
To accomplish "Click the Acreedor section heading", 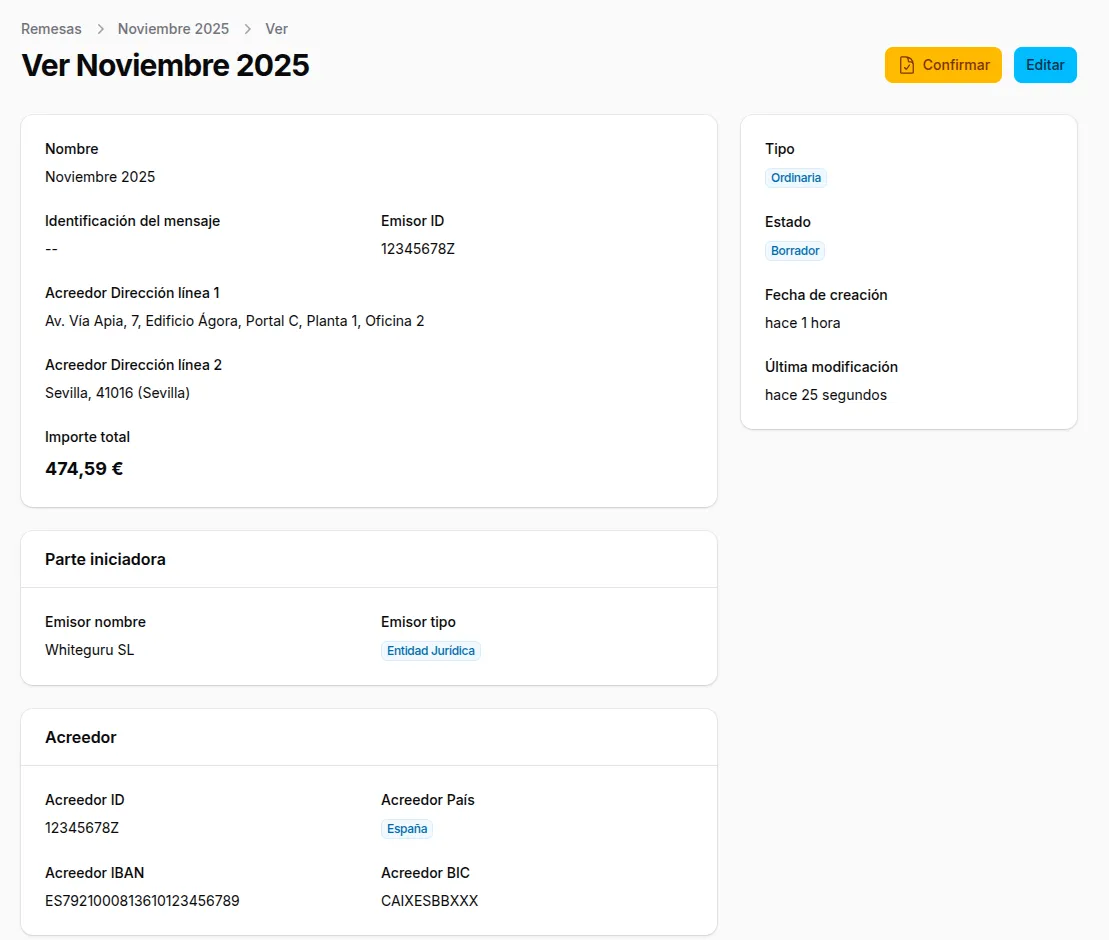I will (81, 738).
